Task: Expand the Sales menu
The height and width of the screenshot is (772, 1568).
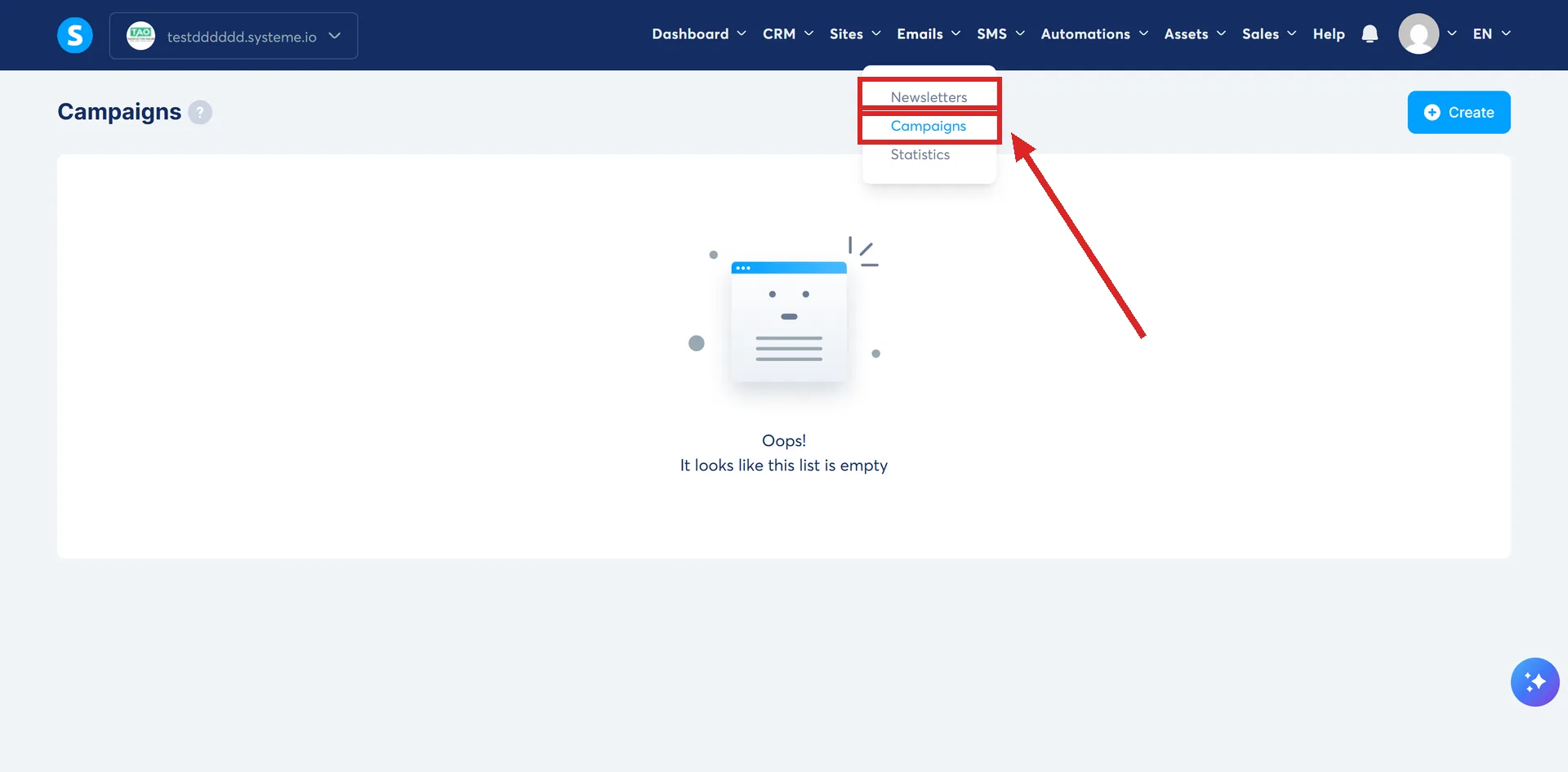Action: [1269, 33]
